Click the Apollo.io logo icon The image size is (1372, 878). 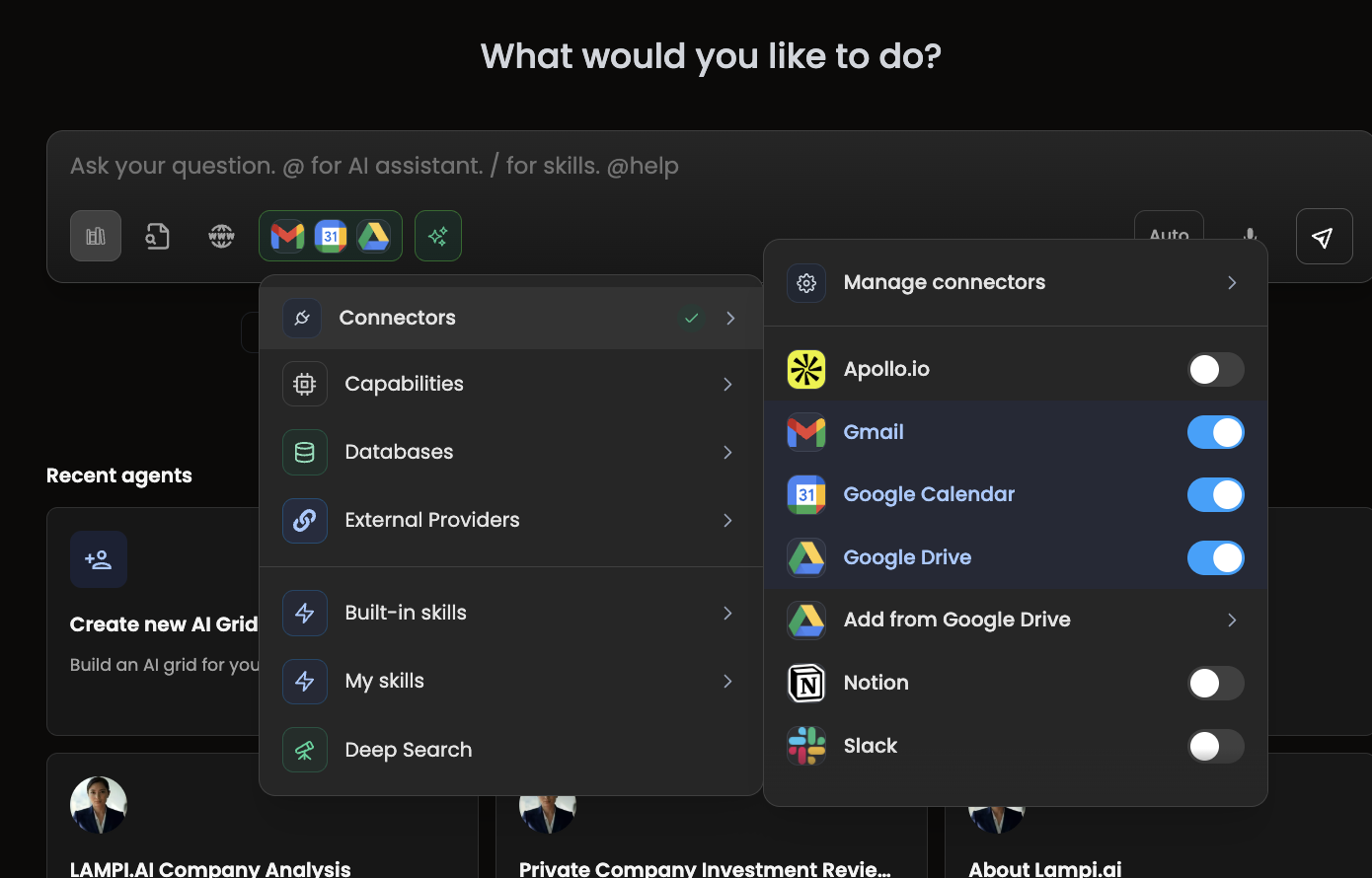point(806,370)
